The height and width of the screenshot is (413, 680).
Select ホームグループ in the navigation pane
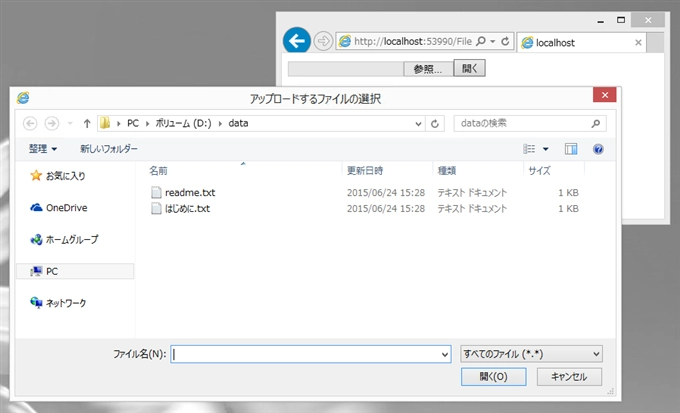pos(72,239)
